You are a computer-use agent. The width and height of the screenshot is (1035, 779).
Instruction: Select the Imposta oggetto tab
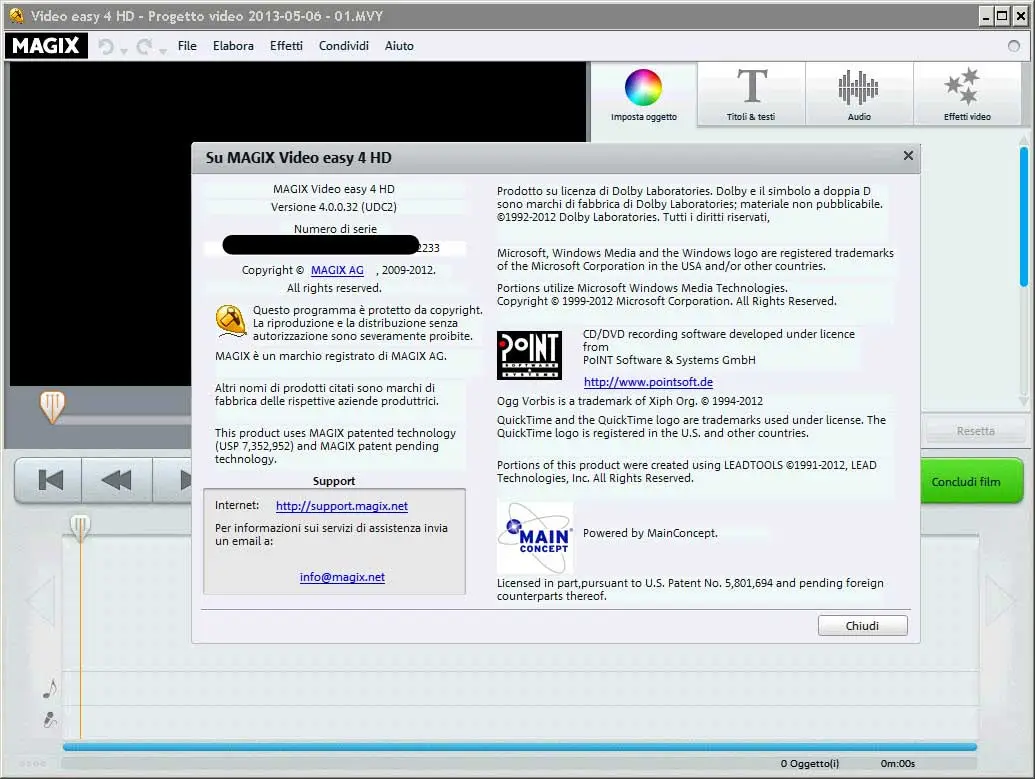[x=644, y=94]
